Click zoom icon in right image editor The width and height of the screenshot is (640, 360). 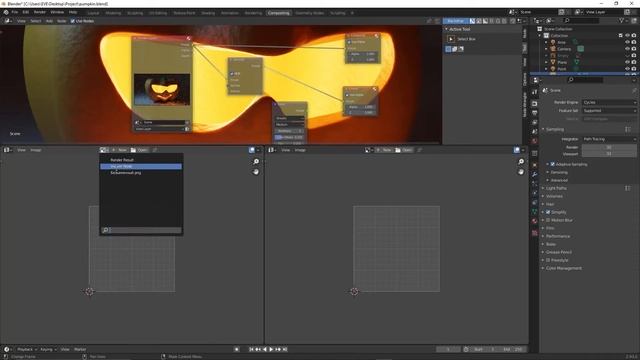coord(521,162)
